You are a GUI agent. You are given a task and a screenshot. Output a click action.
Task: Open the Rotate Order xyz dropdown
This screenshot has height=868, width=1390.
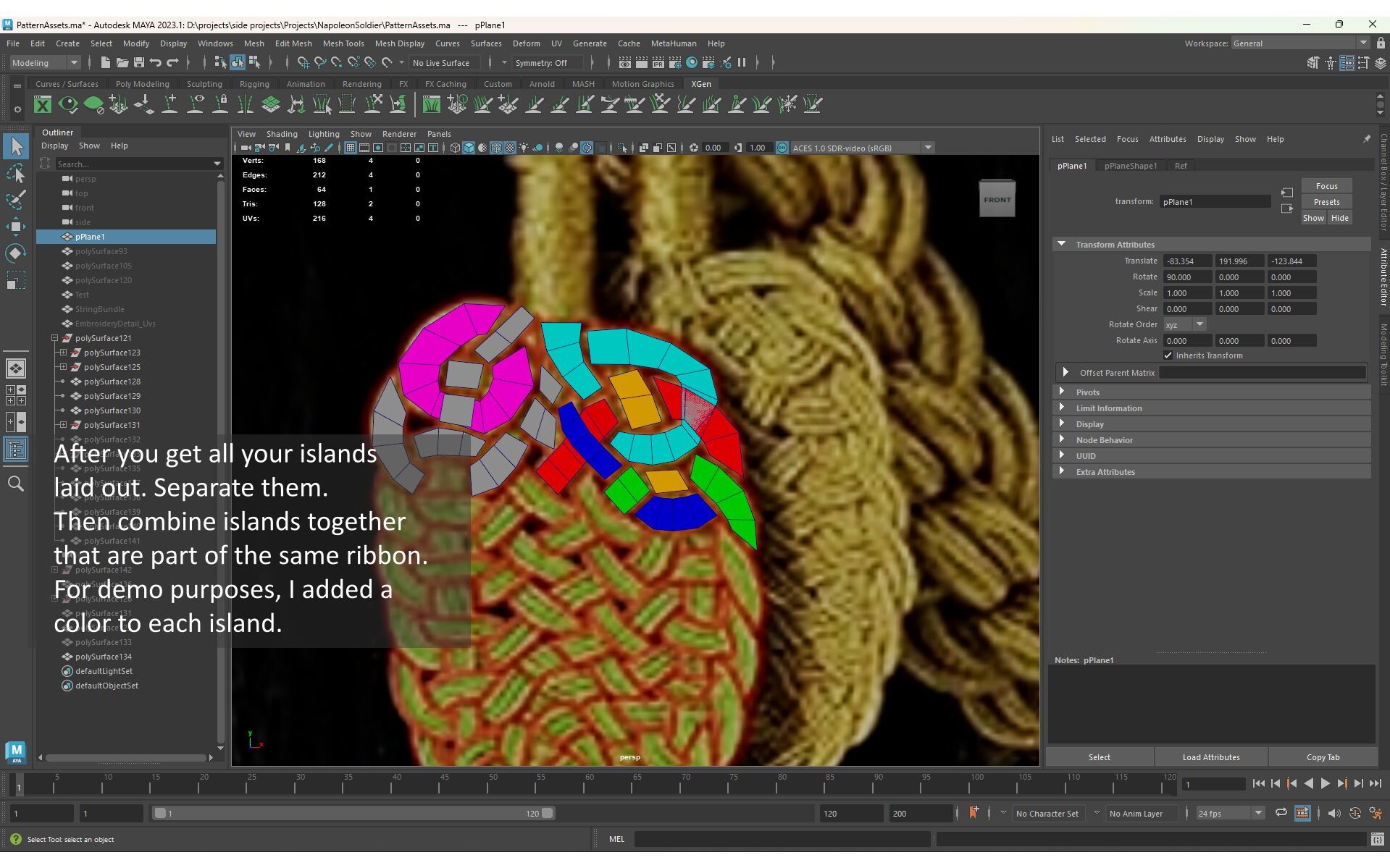pos(1184,324)
